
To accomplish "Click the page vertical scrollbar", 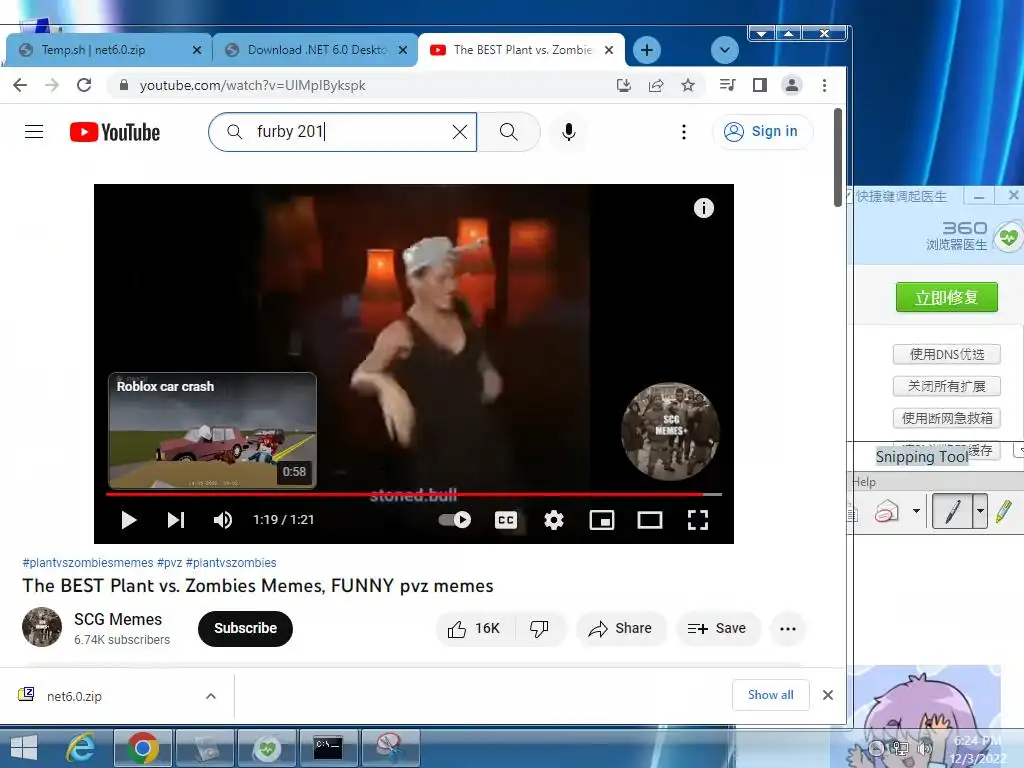I will [x=838, y=157].
